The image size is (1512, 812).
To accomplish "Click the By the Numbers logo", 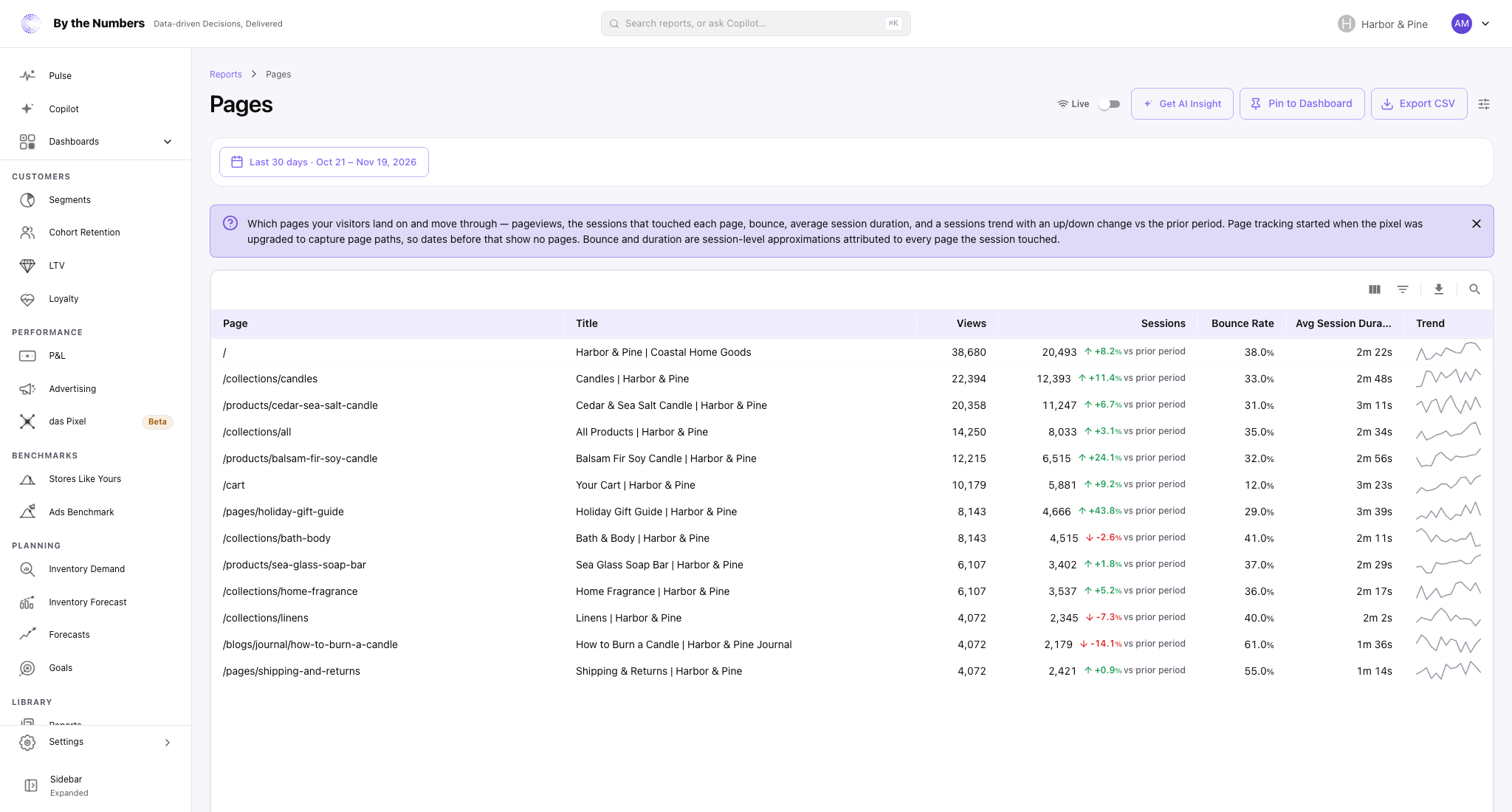I will [31, 24].
